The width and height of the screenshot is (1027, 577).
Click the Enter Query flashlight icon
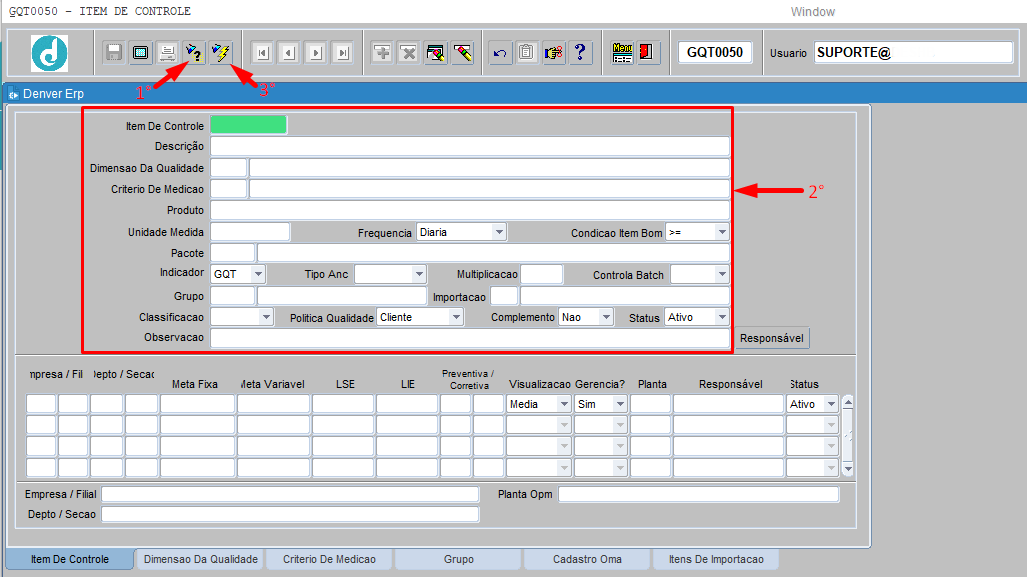(x=194, y=52)
